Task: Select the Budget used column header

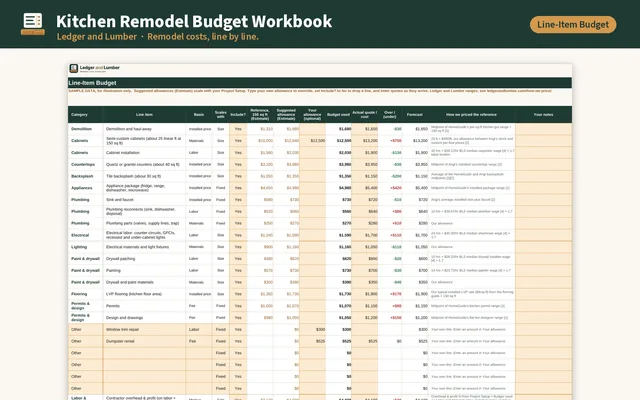Action: (338, 115)
